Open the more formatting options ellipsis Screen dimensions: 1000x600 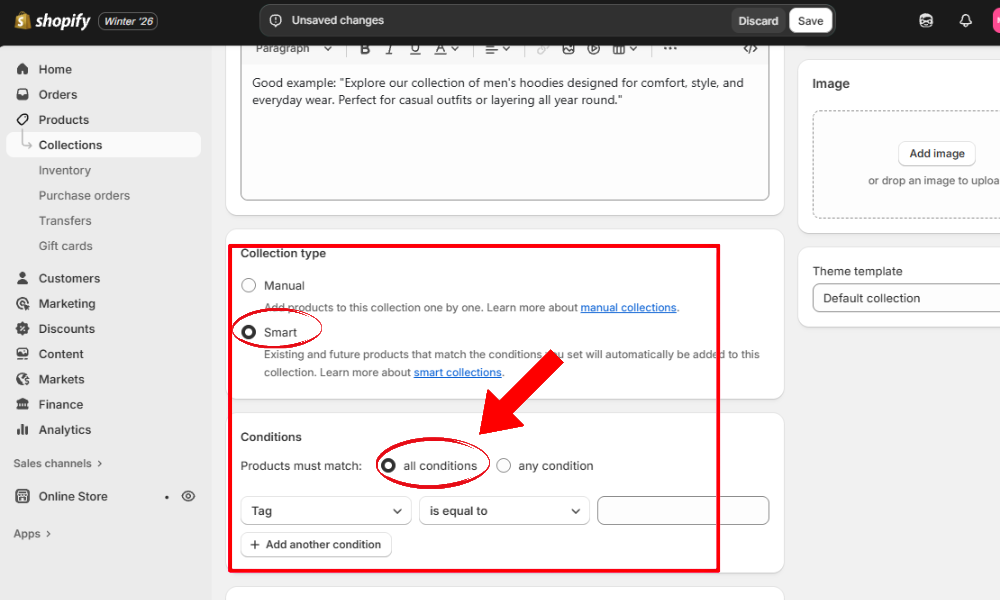[670, 48]
